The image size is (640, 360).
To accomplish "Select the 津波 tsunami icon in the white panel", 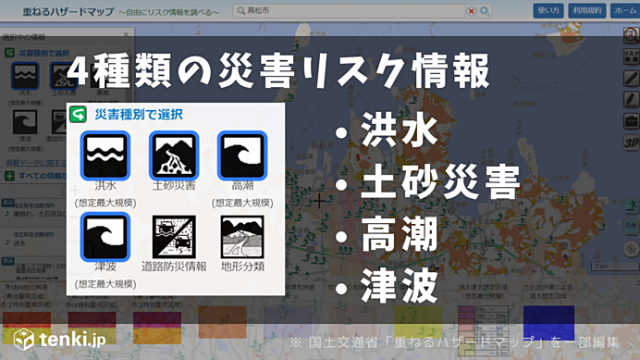I will pyautogui.click(x=105, y=237).
